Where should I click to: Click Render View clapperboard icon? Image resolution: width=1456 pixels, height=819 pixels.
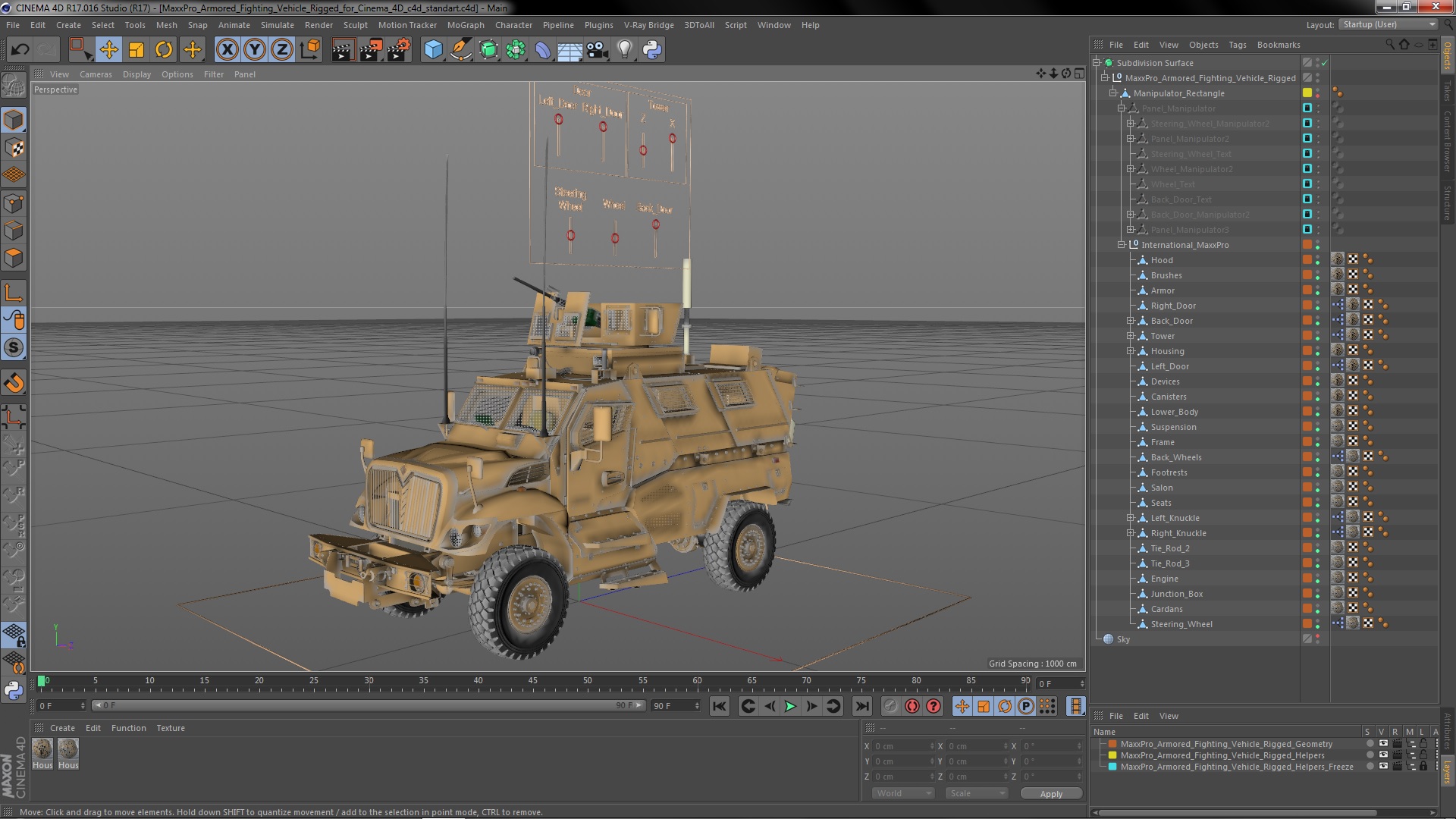(342, 50)
